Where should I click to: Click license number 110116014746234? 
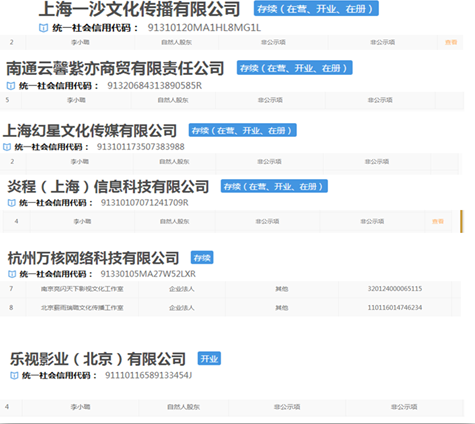(395, 307)
